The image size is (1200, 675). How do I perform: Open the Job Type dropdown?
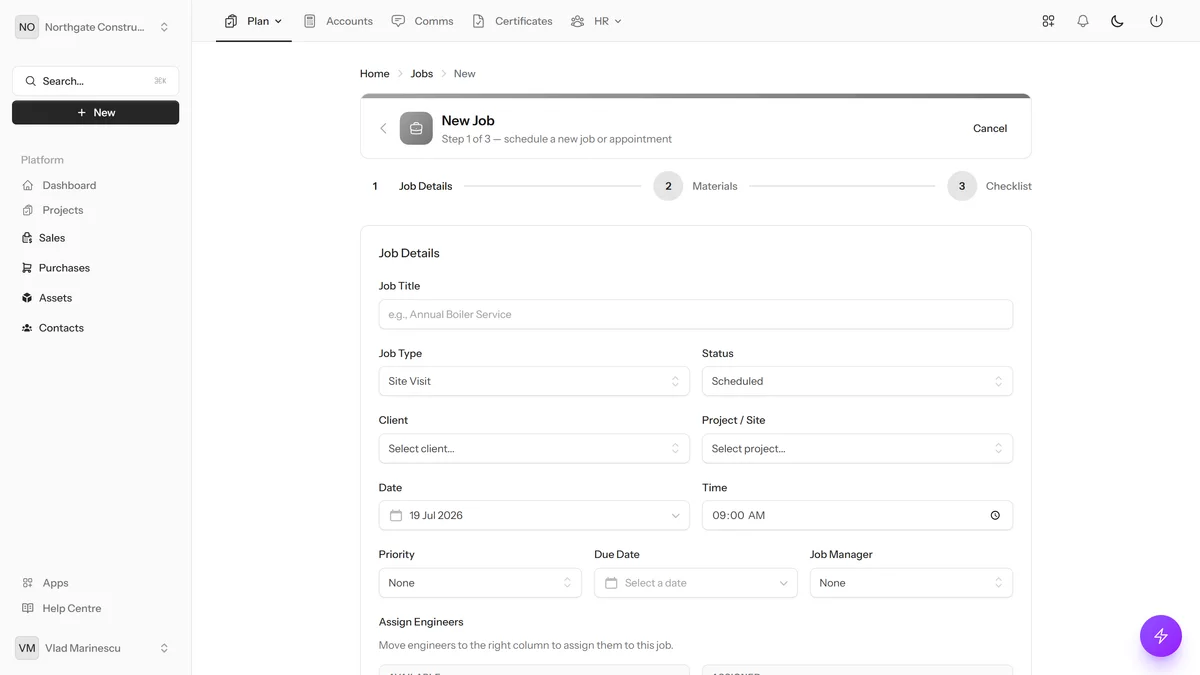pos(534,381)
